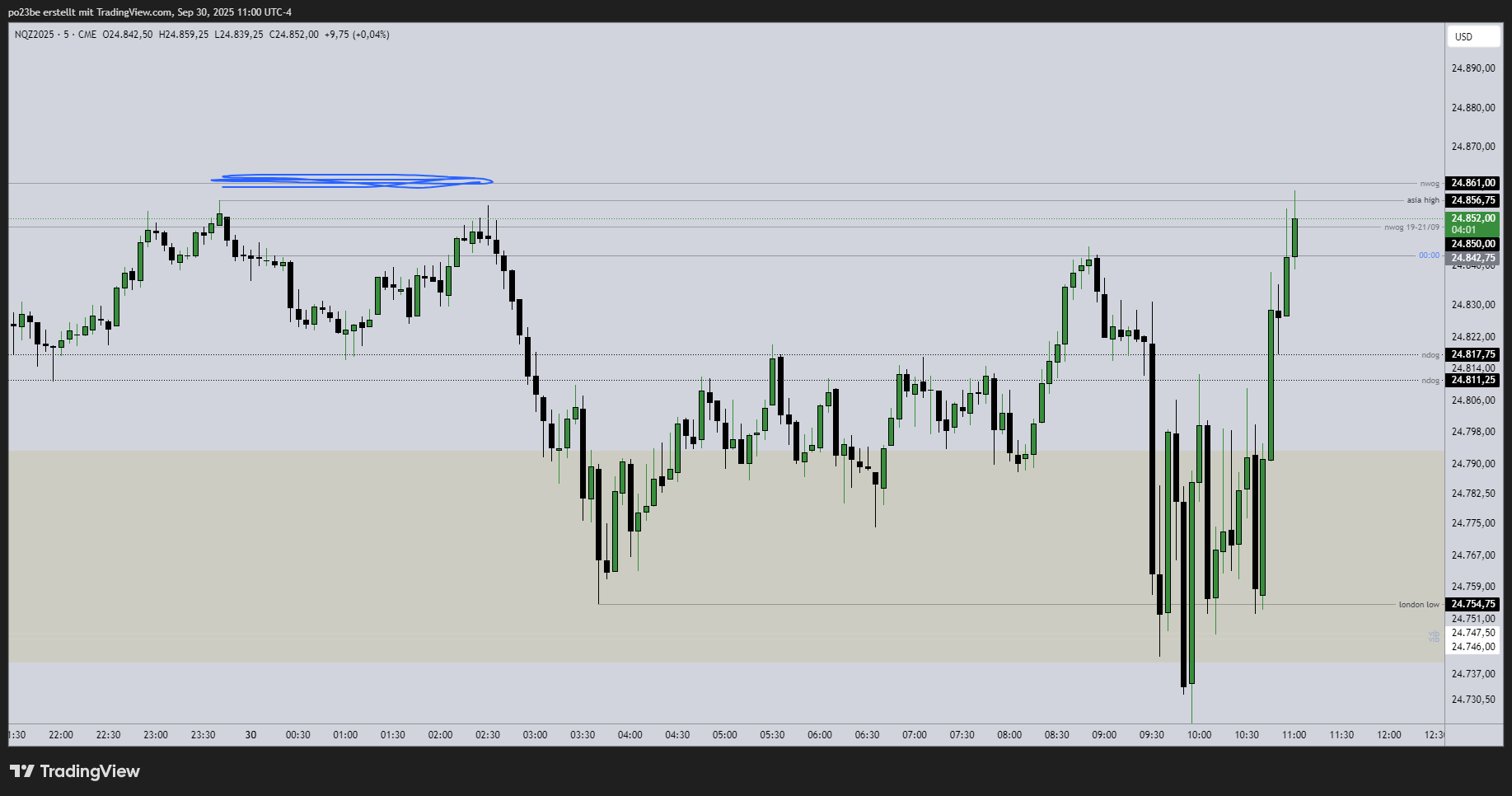Click the 23:00 time axis label
This screenshot has width=1512, height=796.
(156, 735)
